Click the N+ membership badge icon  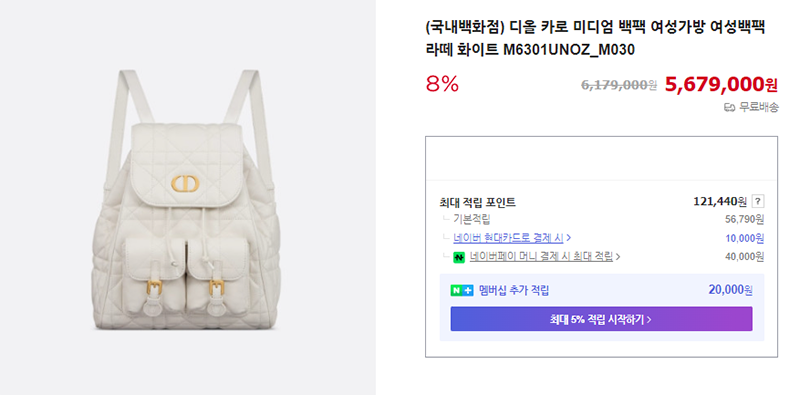pyautogui.click(x=462, y=291)
